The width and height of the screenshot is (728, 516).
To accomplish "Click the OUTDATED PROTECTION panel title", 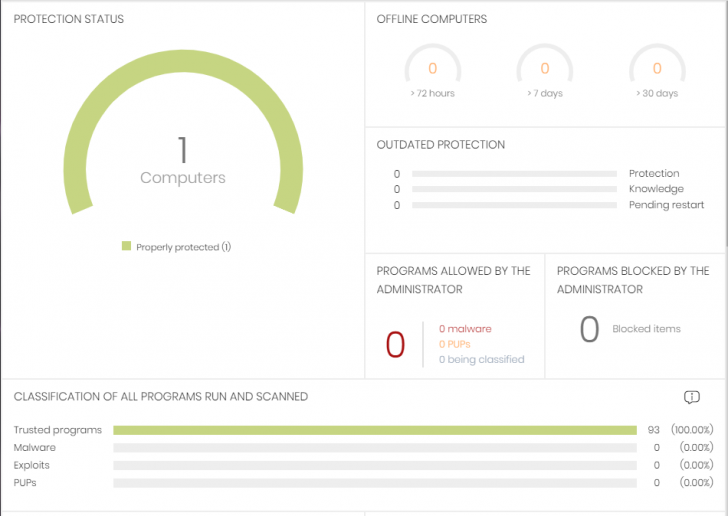I will click(441, 145).
